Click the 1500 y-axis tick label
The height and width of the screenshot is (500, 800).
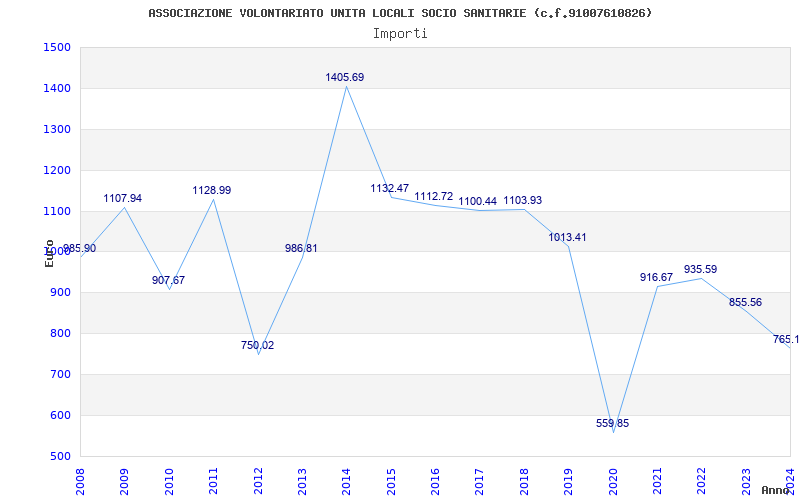click(x=57, y=47)
